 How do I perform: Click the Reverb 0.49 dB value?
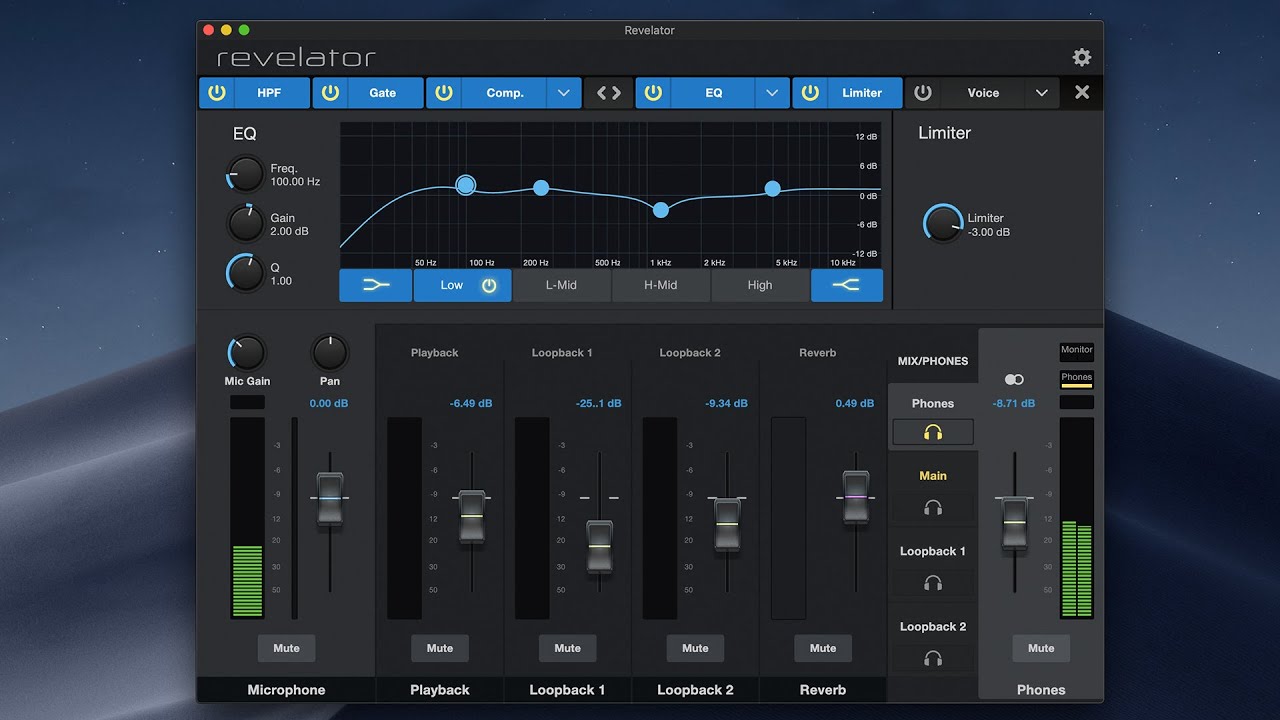855,404
